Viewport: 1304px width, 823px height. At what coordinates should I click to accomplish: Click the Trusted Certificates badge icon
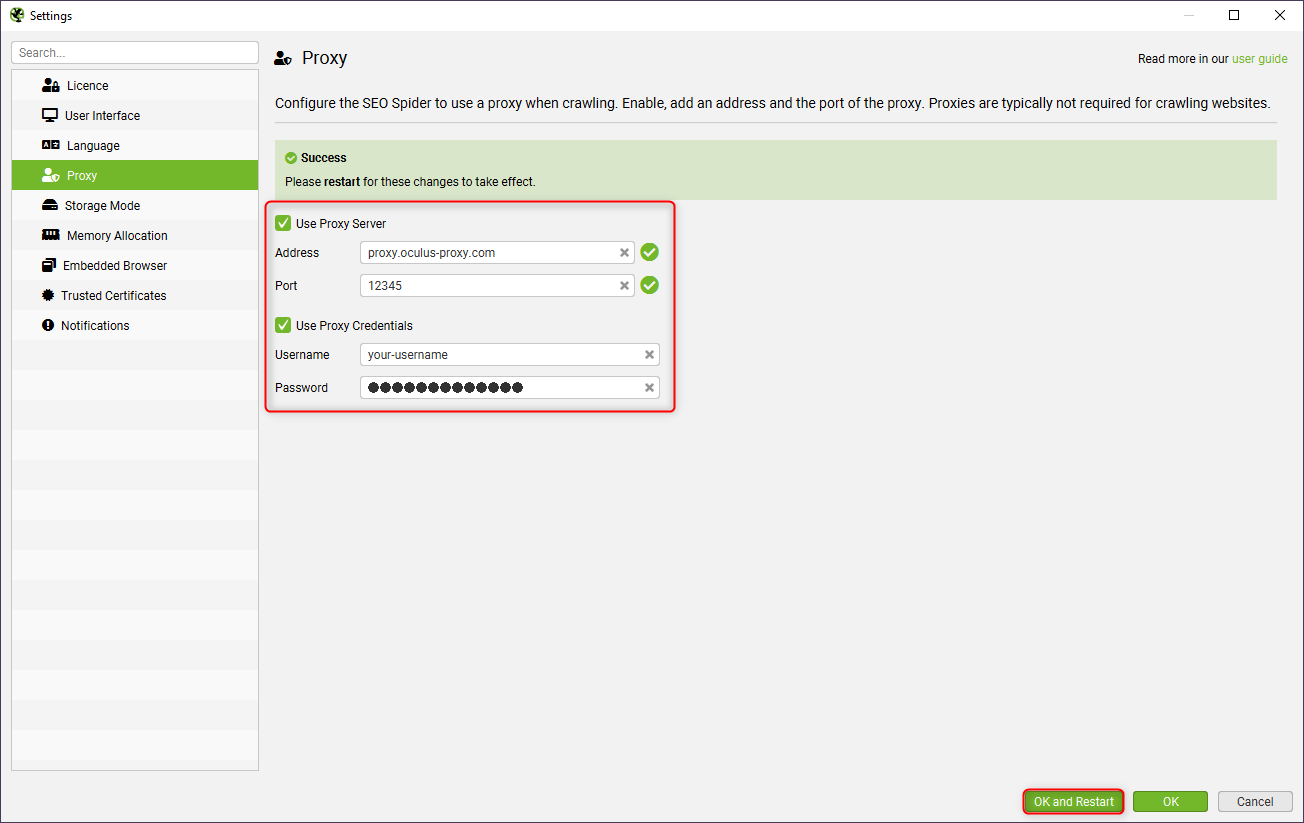tap(48, 295)
